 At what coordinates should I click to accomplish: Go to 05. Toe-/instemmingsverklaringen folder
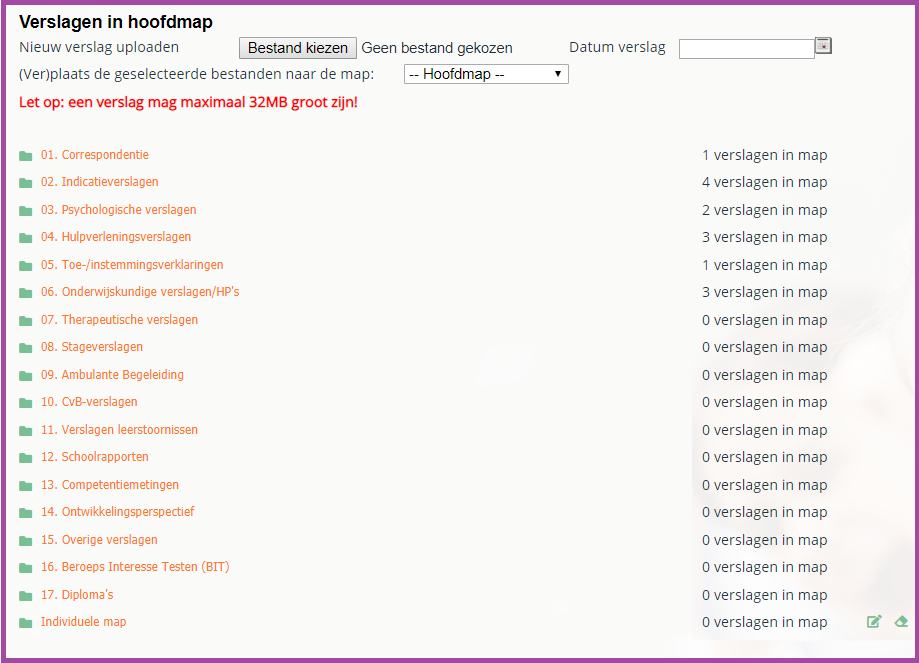131,265
